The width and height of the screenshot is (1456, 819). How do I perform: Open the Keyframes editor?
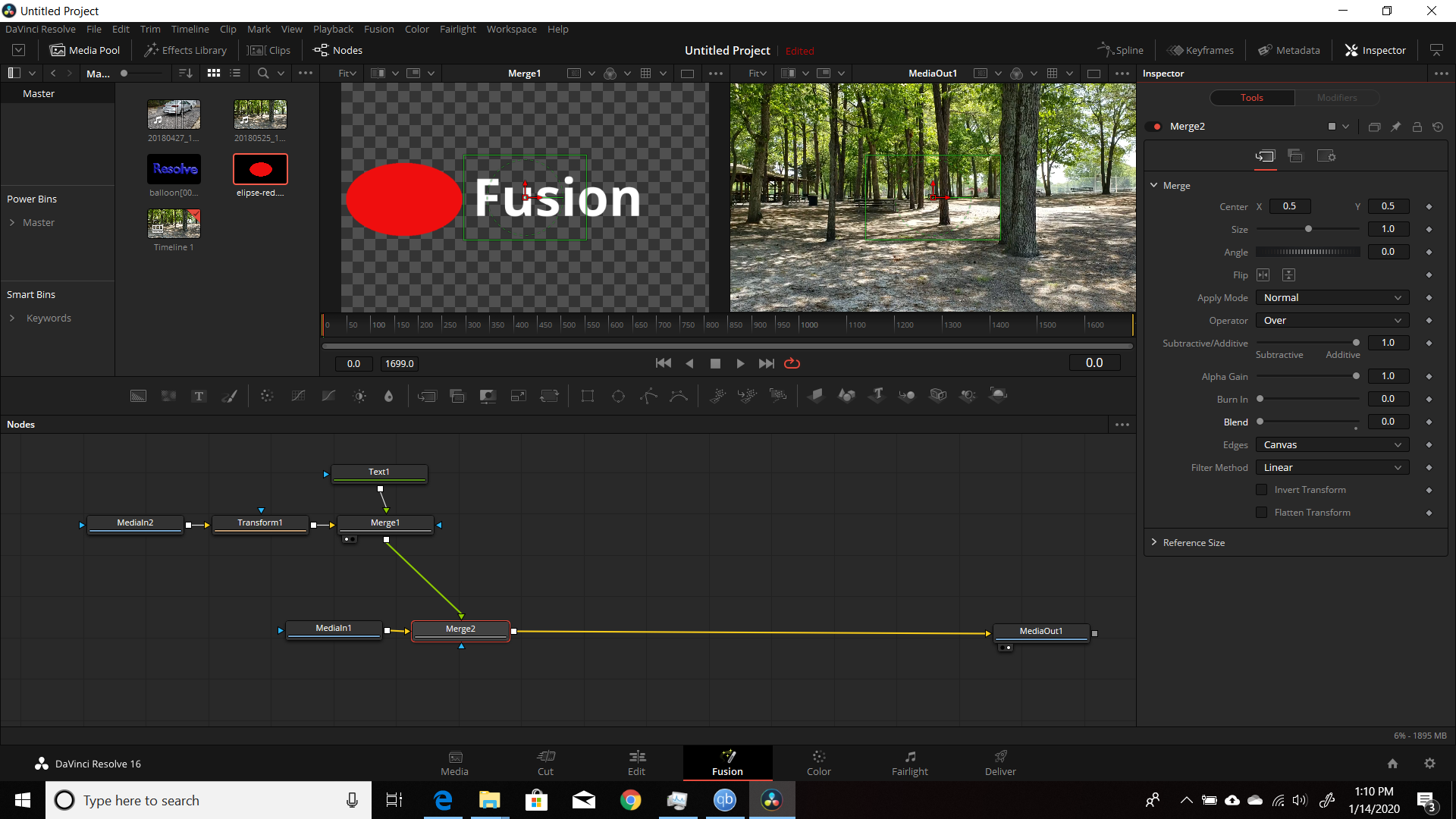[1200, 50]
